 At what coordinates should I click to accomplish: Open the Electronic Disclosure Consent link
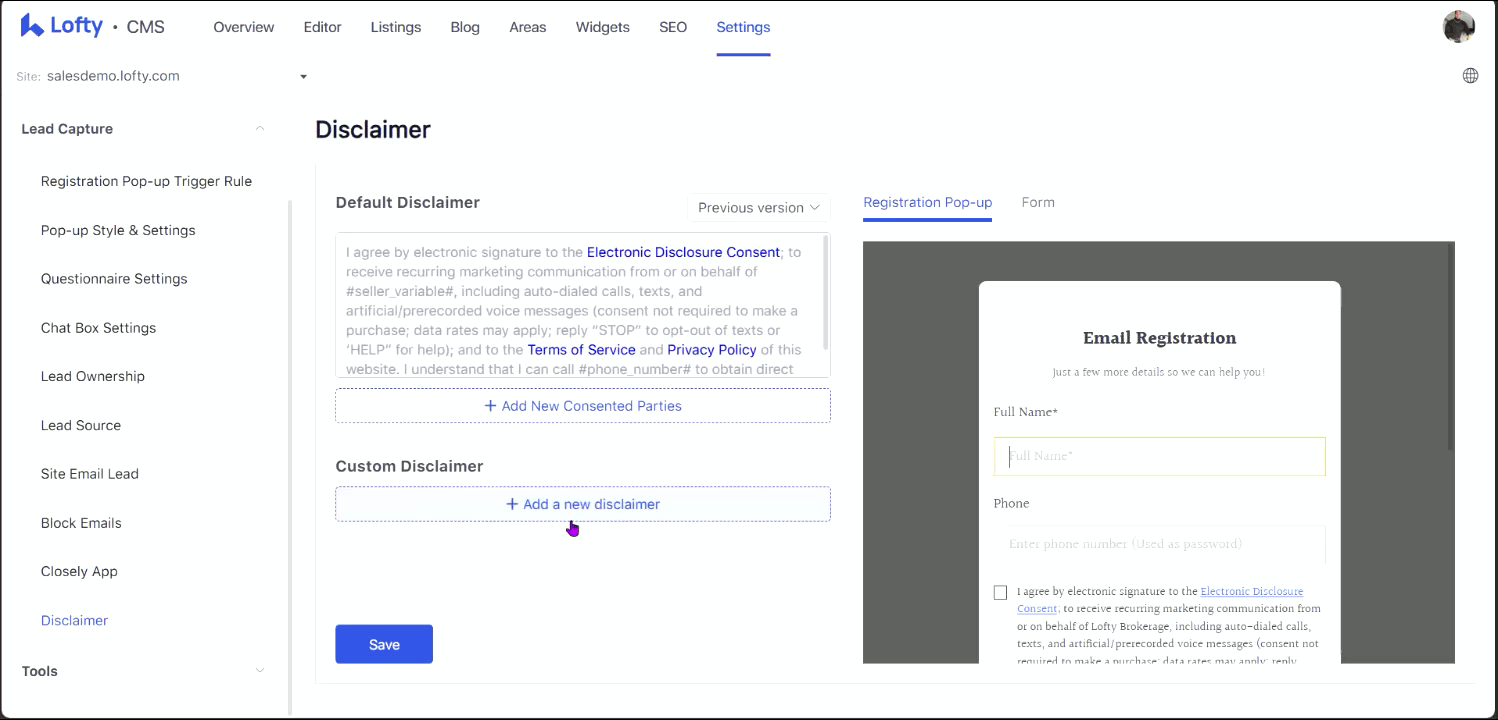[683, 252]
